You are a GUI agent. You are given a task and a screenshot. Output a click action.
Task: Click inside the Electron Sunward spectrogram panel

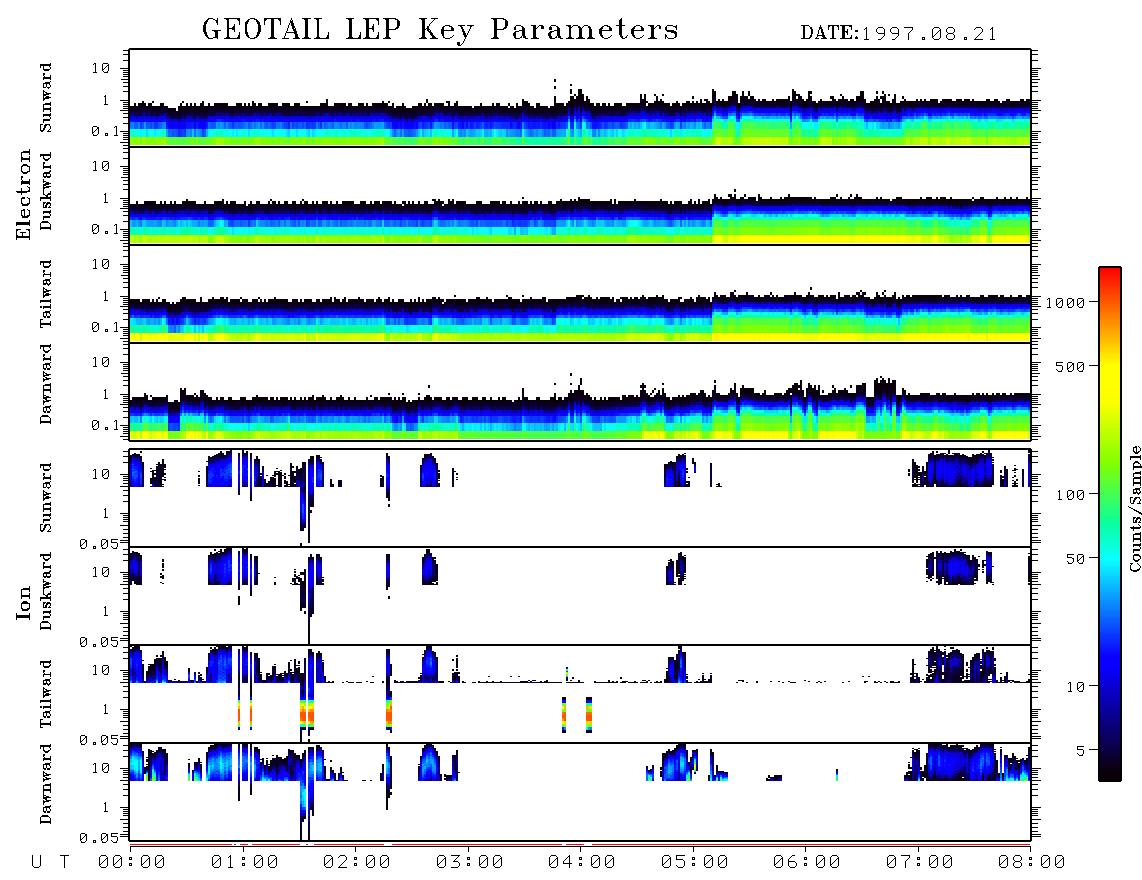(580, 98)
